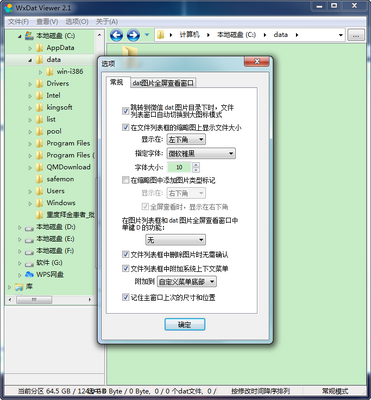Open the 自定义菜单底部 dropdown

pos(187,282)
